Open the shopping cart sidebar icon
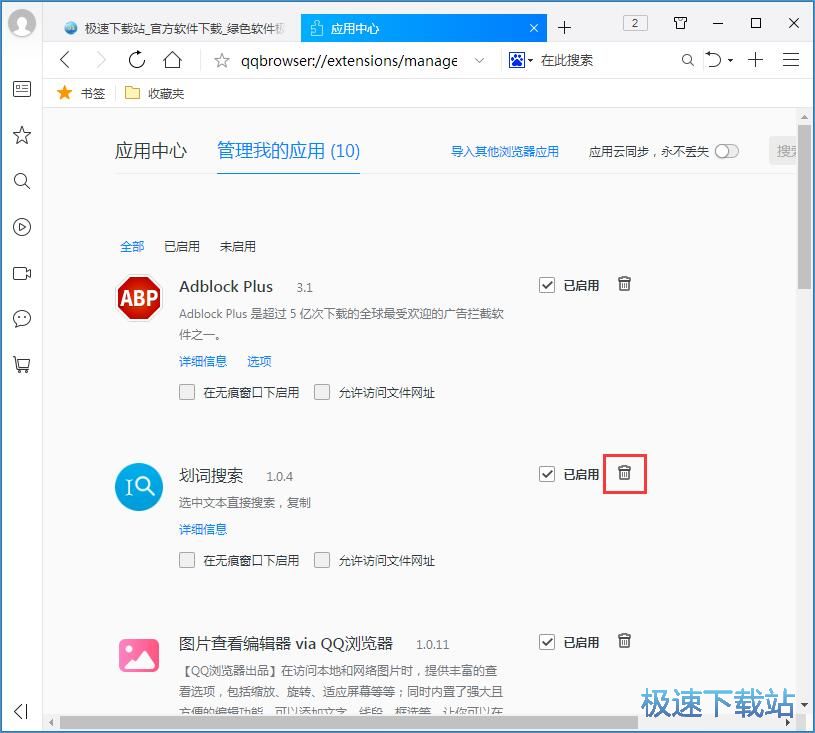815x733 pixels. (22, 364)
